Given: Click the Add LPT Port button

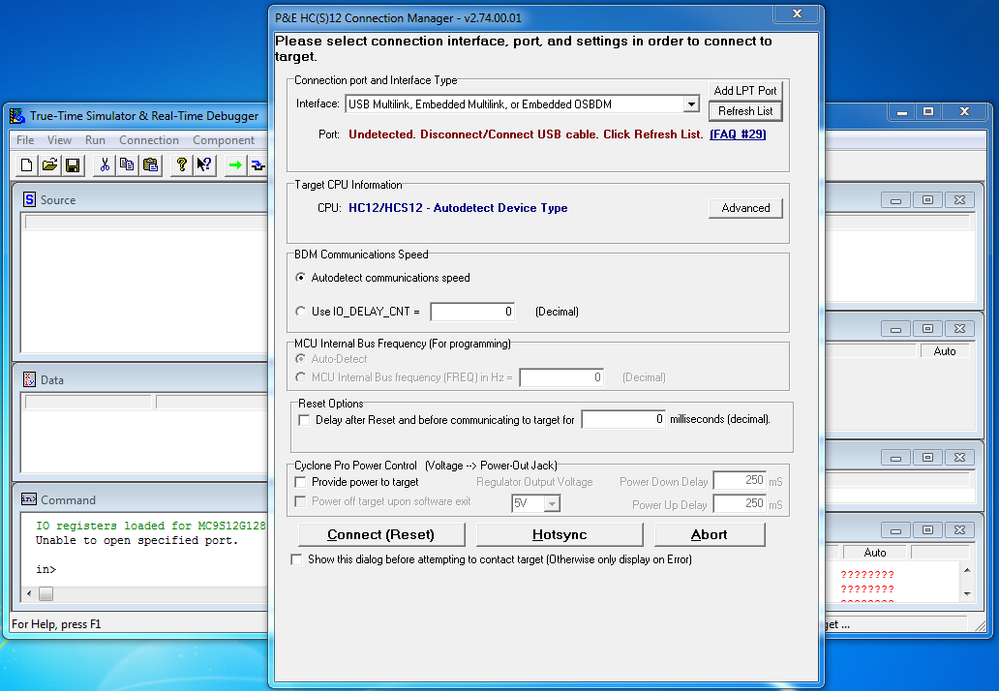Looking at the screenshot, I should 745,90.
